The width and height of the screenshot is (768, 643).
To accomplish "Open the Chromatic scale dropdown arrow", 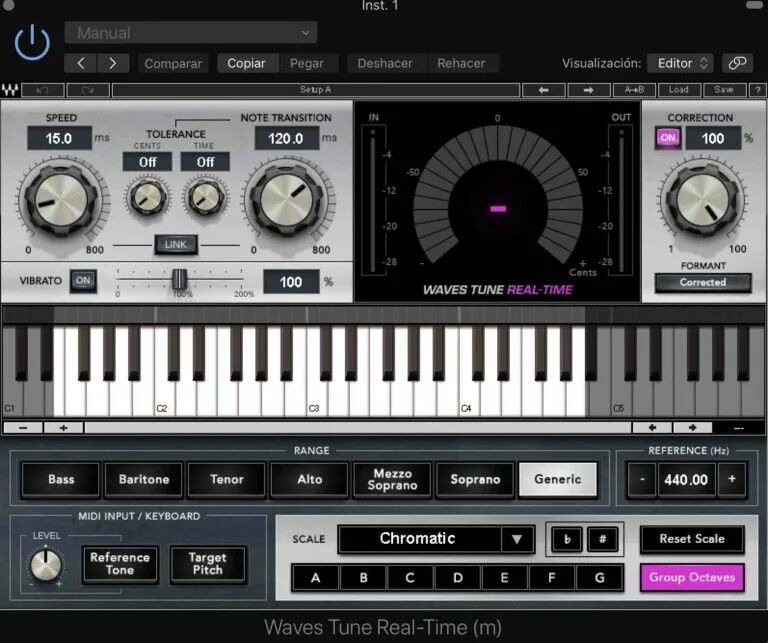I will pos(517,539).
